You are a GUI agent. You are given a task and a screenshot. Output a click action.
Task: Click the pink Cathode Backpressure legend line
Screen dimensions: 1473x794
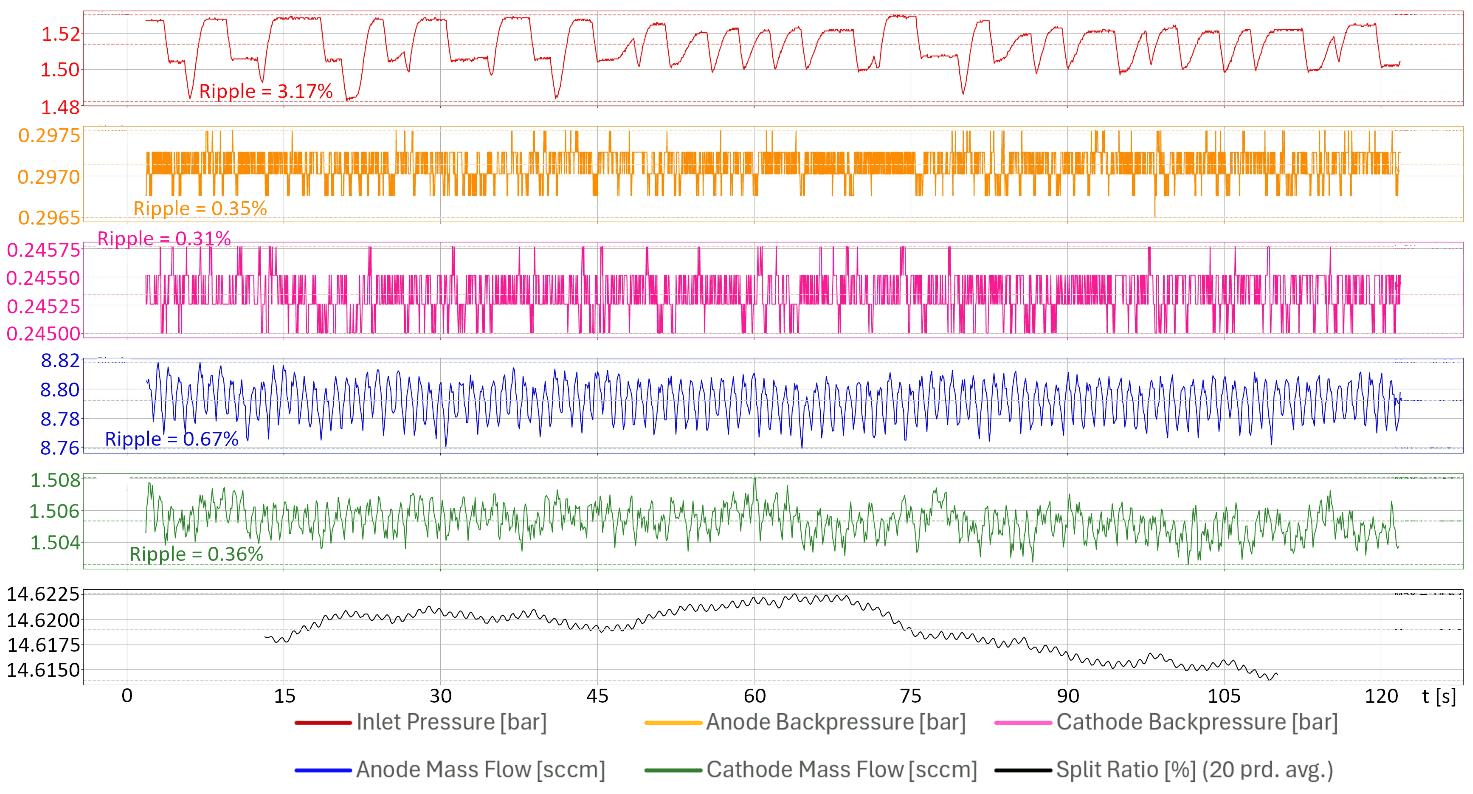[1023, 722]
